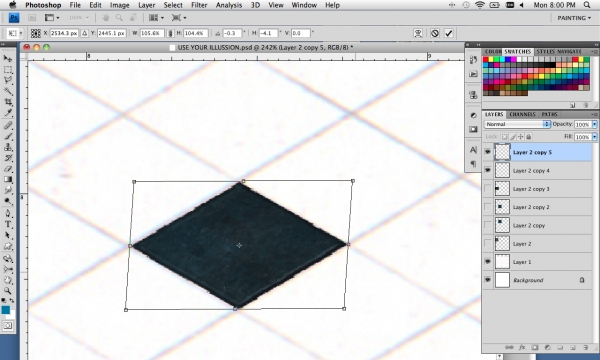Toggle the maintain aspect ratio link
This screenshot has width=600, height=360.
[x=170, y=33]
